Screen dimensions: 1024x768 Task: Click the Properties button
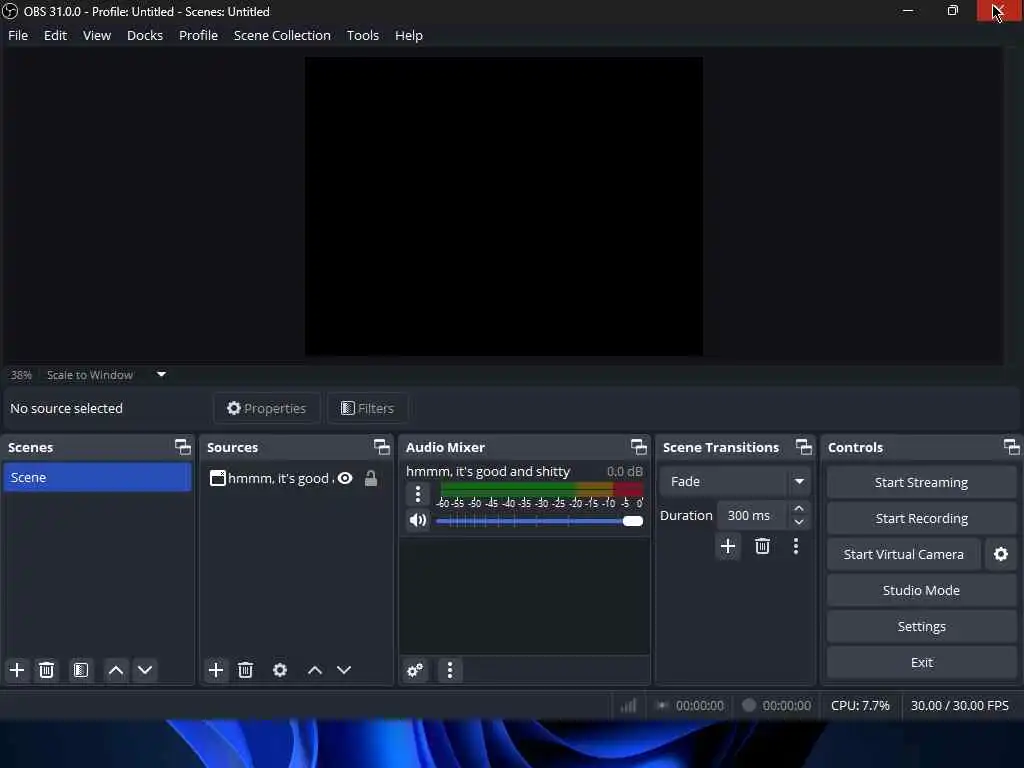(266, 408)
